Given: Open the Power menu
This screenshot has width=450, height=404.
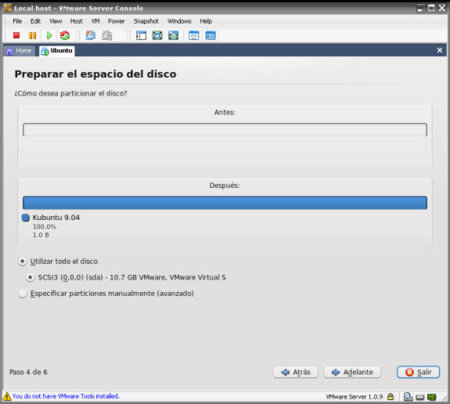Looking at the screenshot, I should point(116,21).
